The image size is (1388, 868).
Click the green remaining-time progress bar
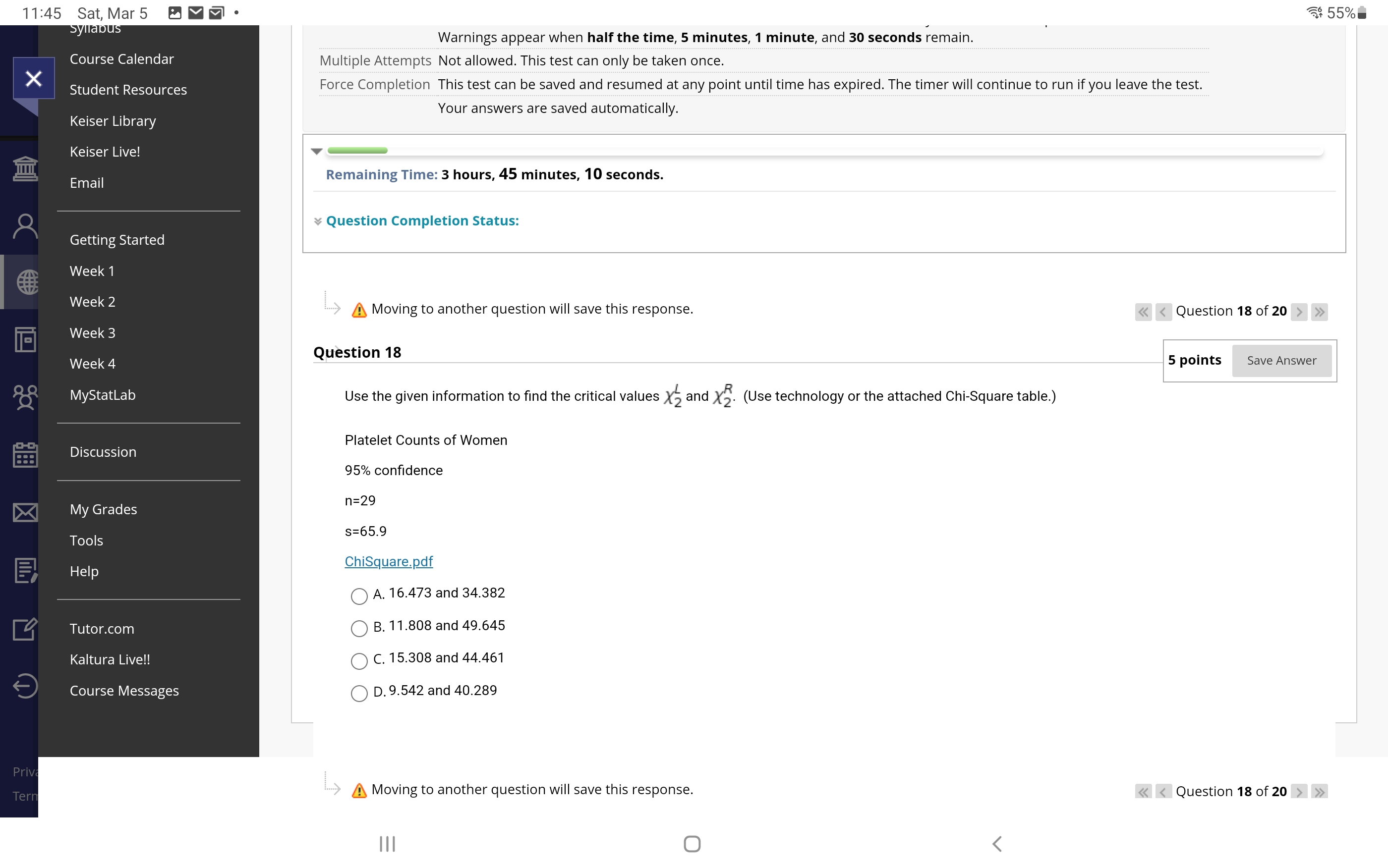tap(357, 151)
